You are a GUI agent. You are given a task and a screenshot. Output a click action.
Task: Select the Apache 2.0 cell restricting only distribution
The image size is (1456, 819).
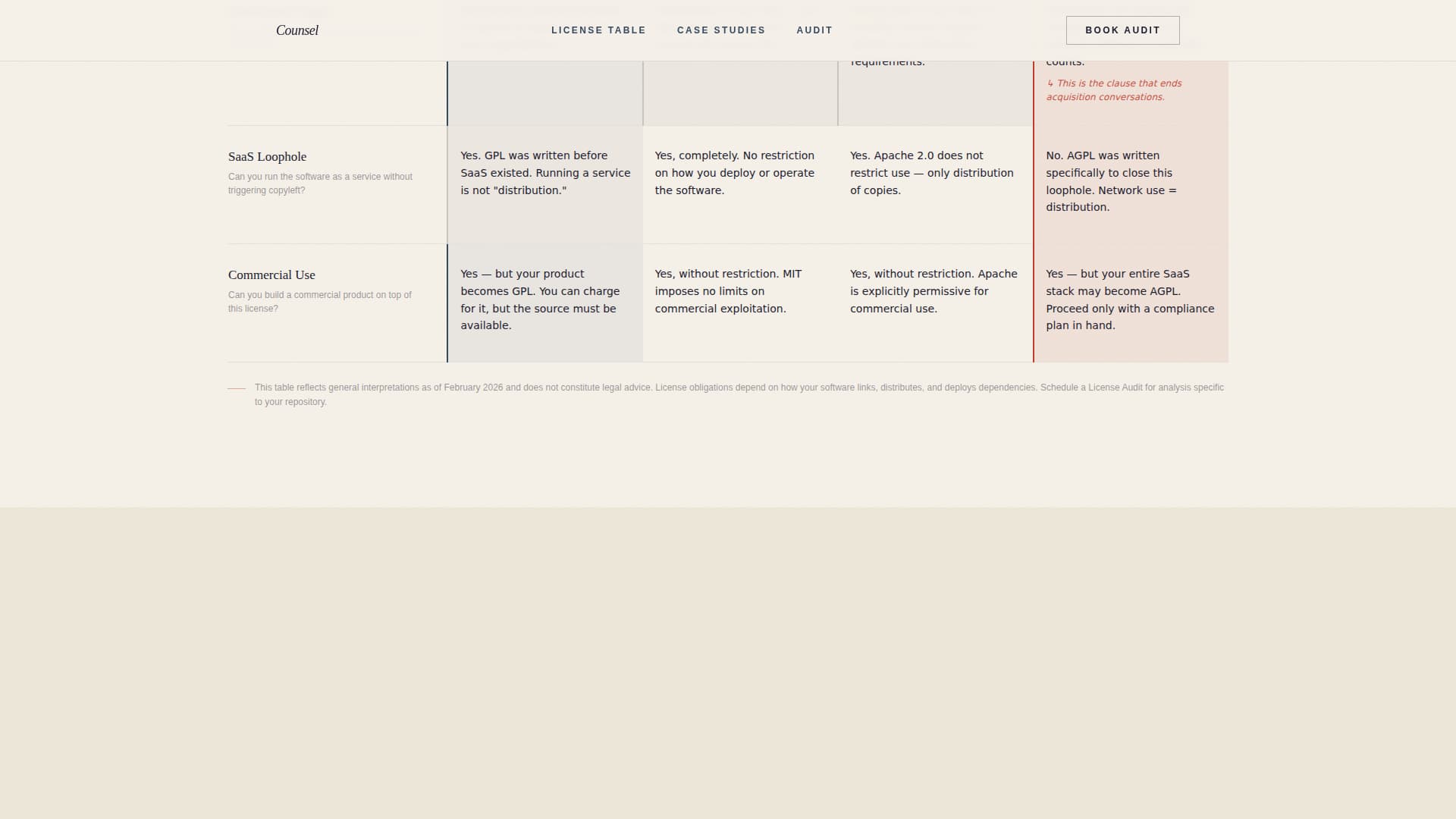[931, 173]
